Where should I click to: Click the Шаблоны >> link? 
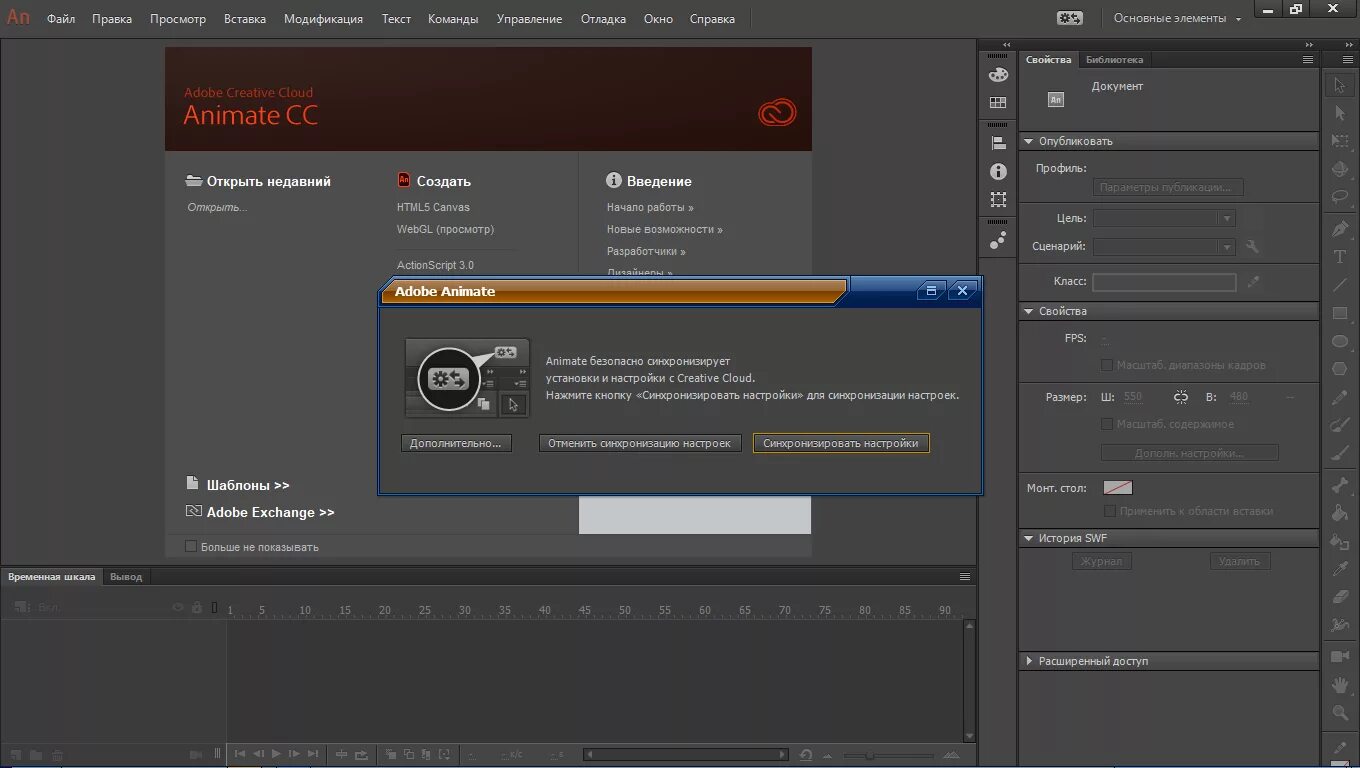(248, 485)
